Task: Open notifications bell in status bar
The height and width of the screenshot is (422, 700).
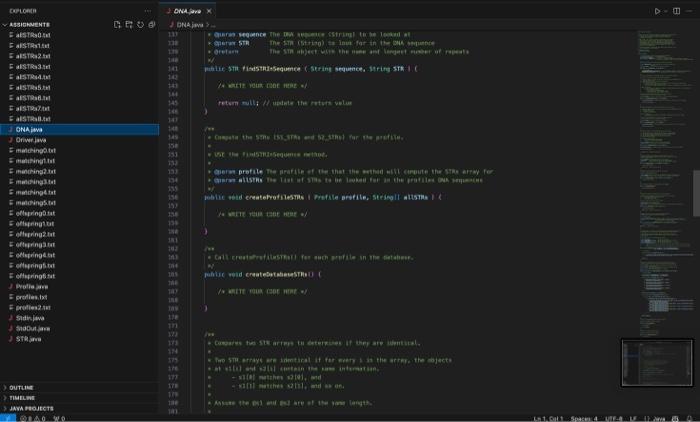Action: (x=690, y=418)
